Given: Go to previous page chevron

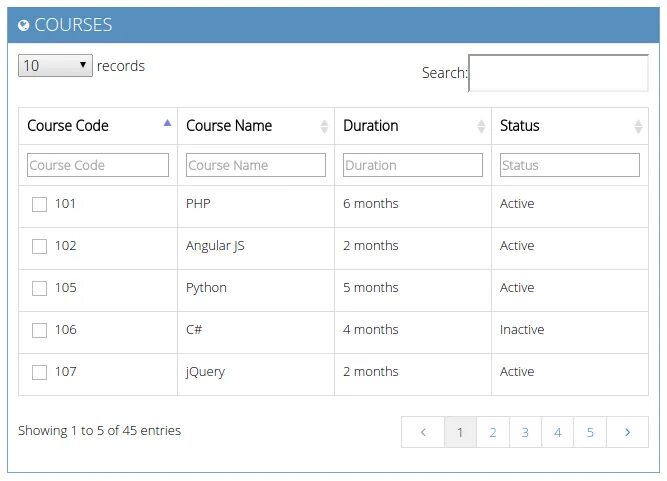Looking at the screenshot, I should point(423,432).
